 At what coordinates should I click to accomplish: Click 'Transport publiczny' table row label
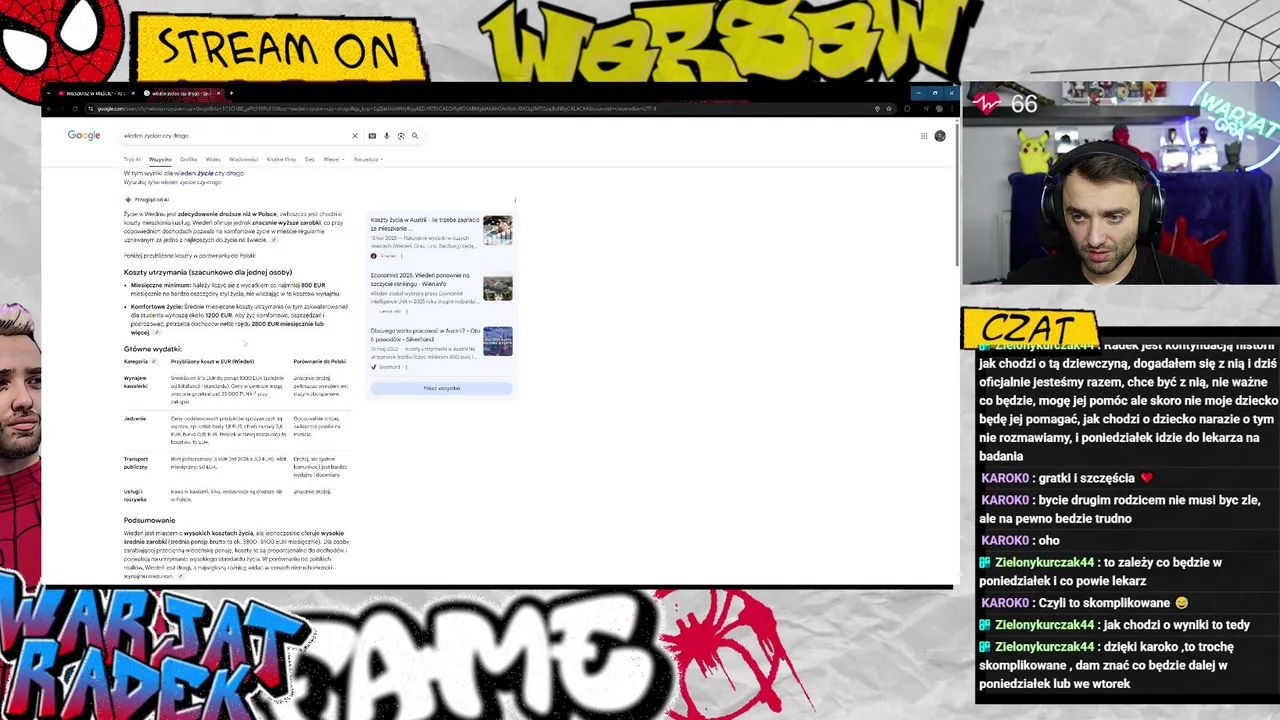(135, 463)
